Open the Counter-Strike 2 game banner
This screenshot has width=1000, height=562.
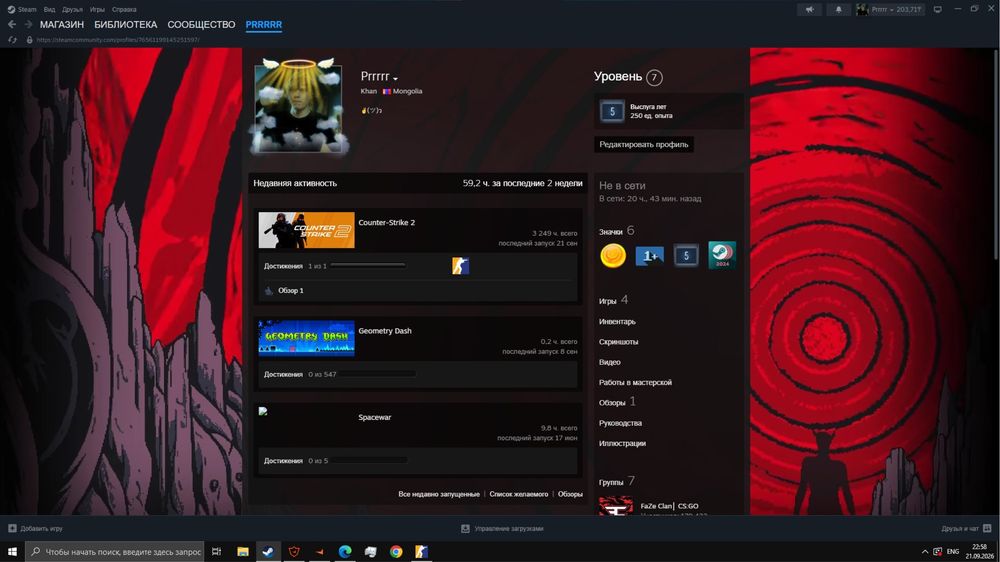(306, 230)
